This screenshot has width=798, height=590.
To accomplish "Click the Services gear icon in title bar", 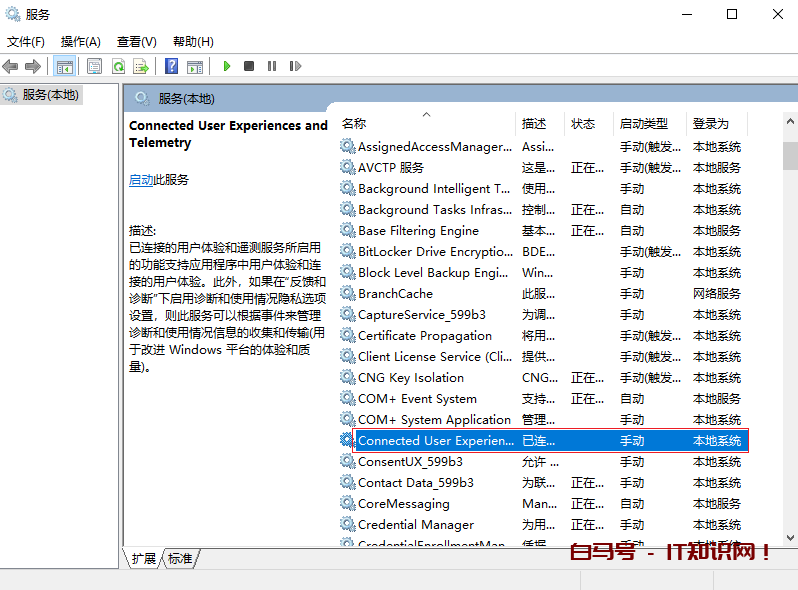I will [x=13, y=14].
